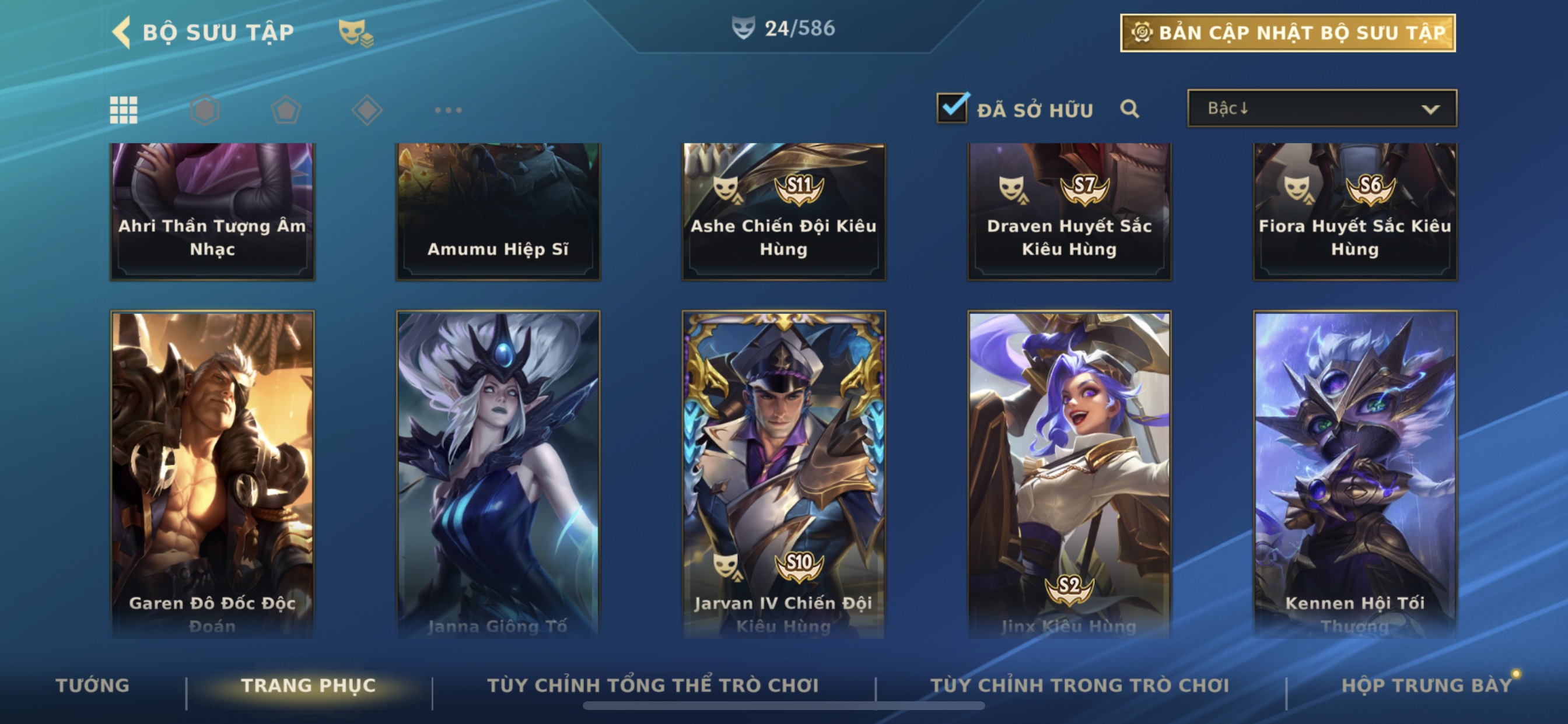
Task: Open the gold mask skin shop icon
Action: [355, 33]
